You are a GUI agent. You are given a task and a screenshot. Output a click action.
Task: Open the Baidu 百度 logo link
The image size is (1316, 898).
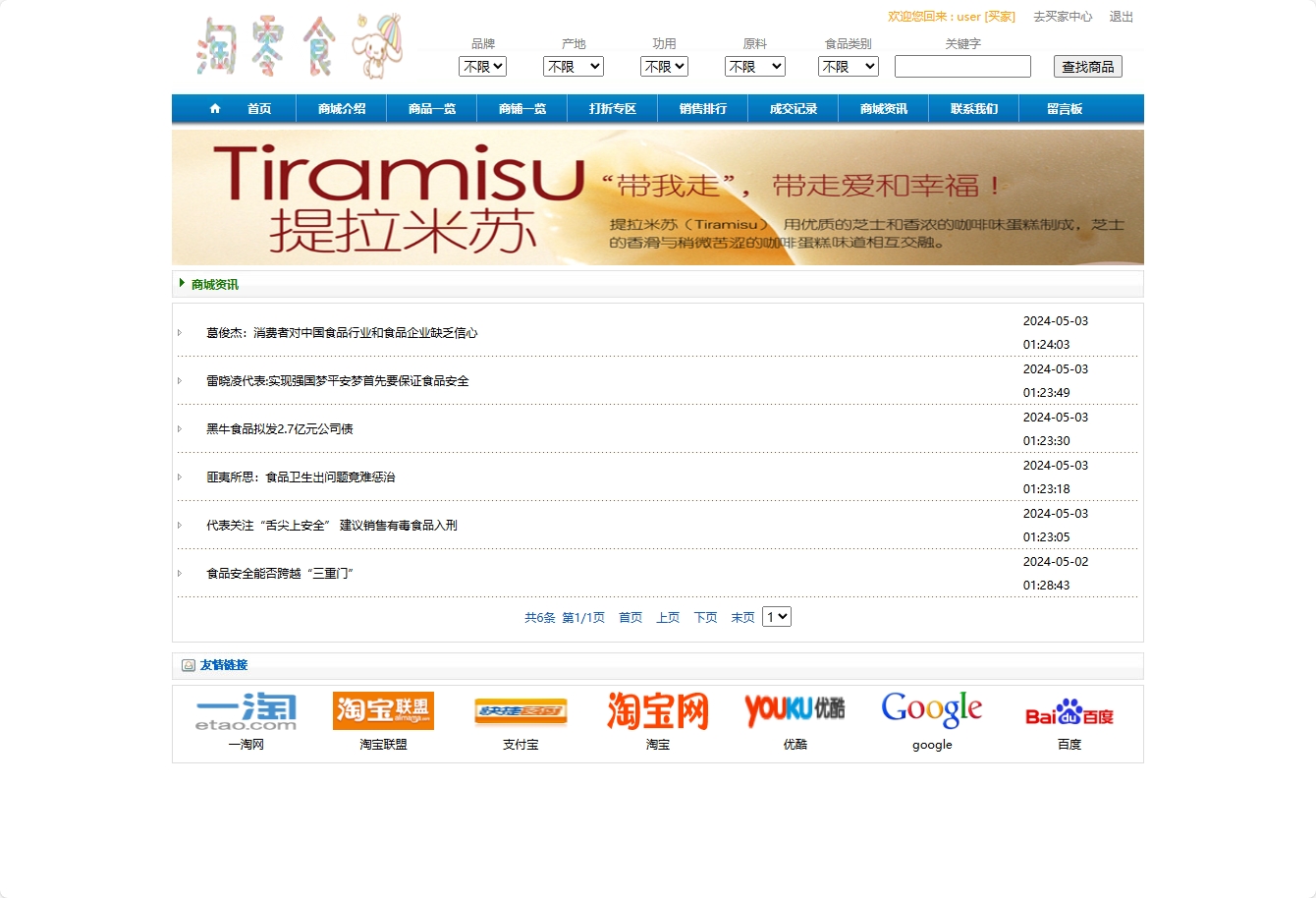1069,712
